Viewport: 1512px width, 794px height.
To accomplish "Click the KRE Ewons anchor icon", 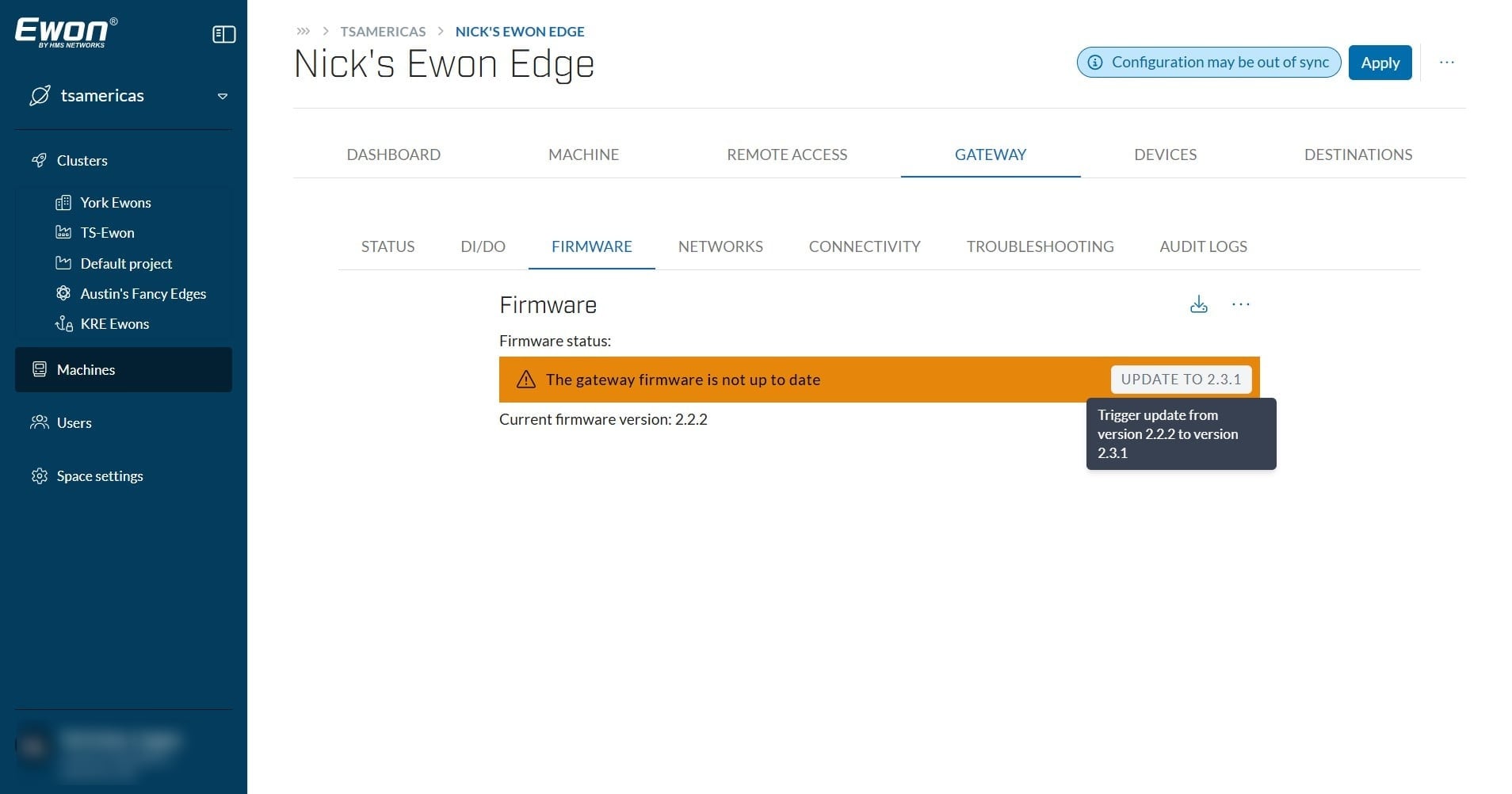I will click(x=63, y=323).
